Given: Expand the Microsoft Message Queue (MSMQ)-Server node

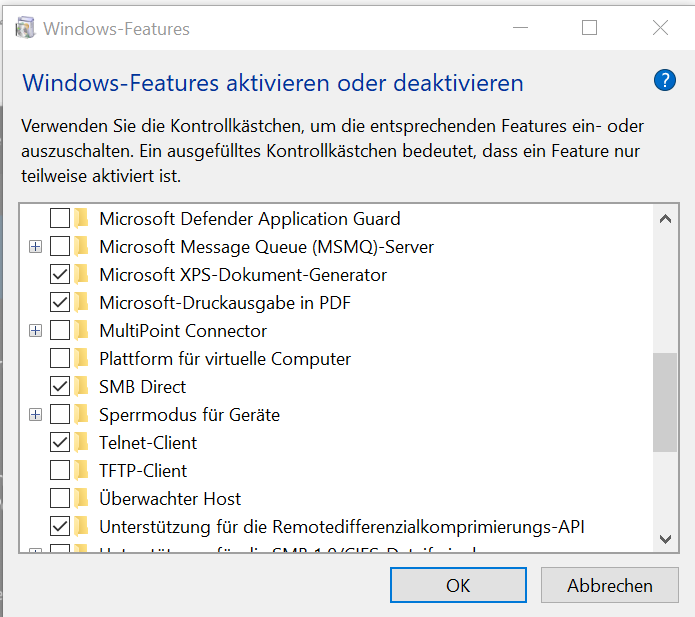Looking at the screenshot, I should click(36, 246).
